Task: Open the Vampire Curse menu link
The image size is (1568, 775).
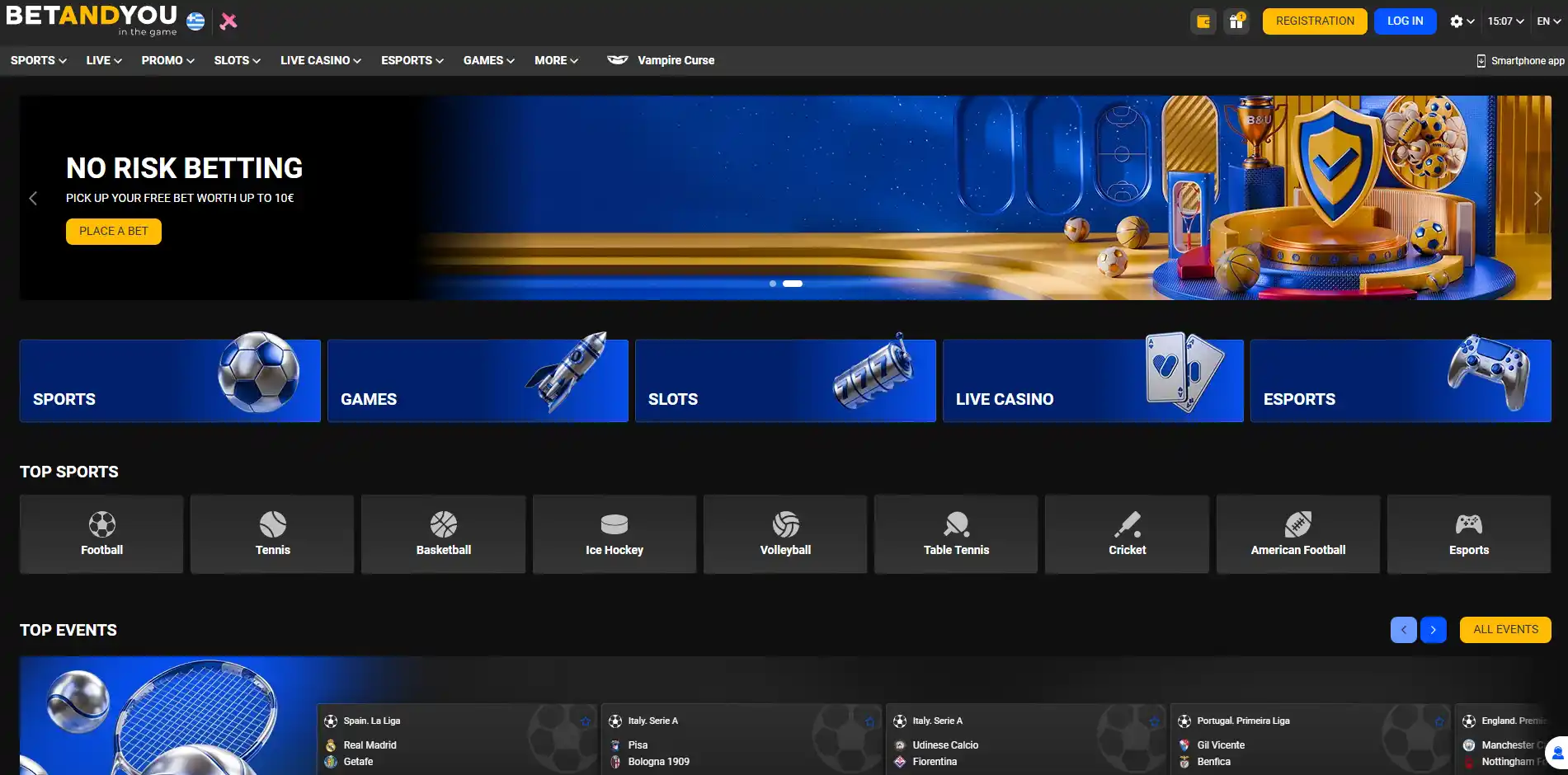Action: click(x=661, y=60)
